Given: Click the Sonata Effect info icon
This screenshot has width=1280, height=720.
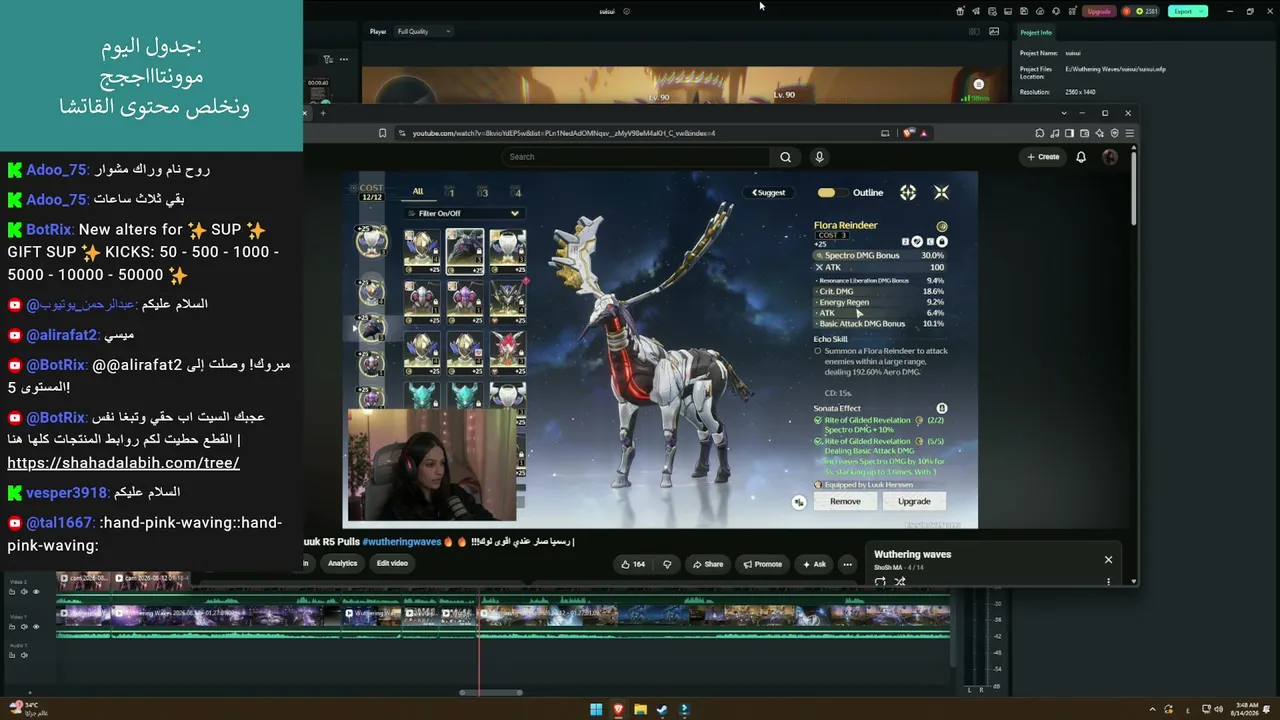Looking at the screenshot, I should tap(941, 408).
